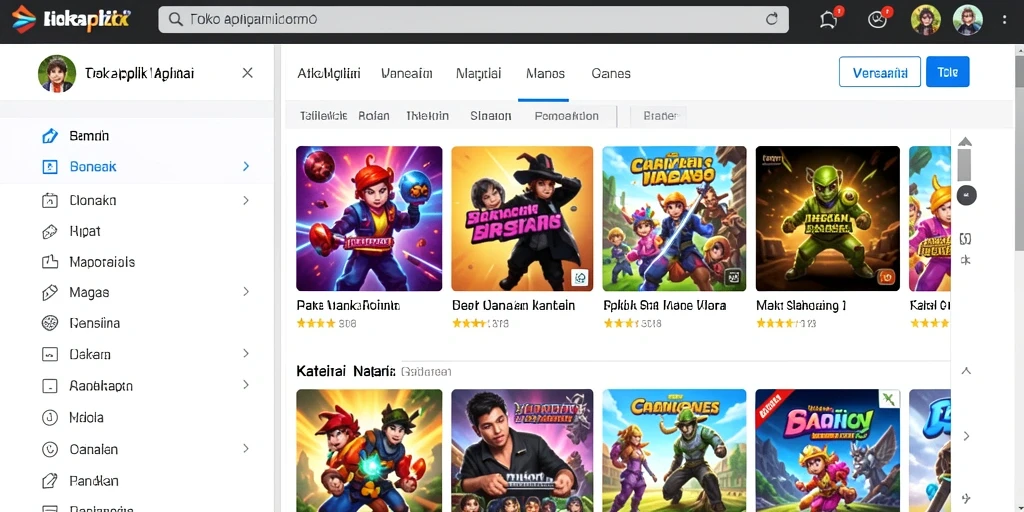Image resolution: width=1024 pixels, height=512 pixels.
Task: Select the Thlektin sub-tab
Action: (427, 116)
